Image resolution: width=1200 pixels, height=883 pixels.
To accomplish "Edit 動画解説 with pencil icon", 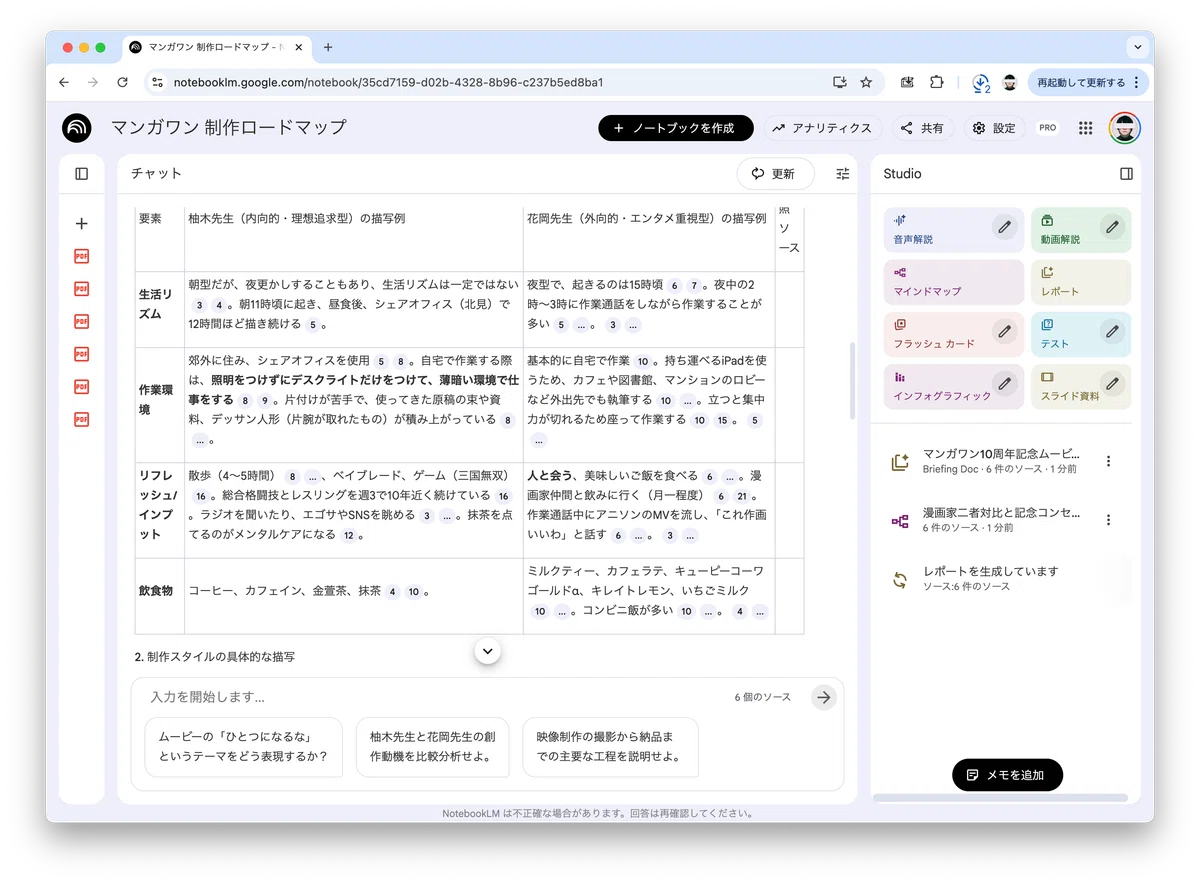I will [x=1112, y=227].
